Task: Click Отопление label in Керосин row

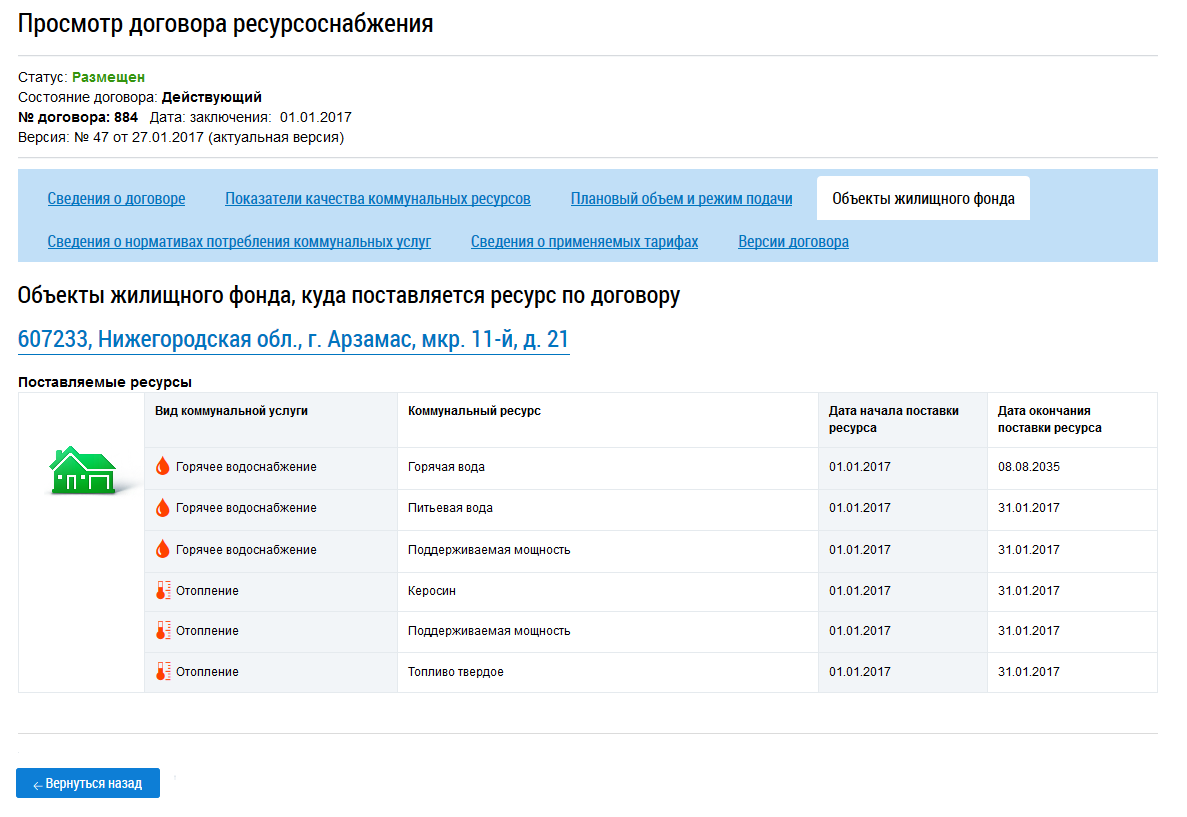Action: click(207, 591)
